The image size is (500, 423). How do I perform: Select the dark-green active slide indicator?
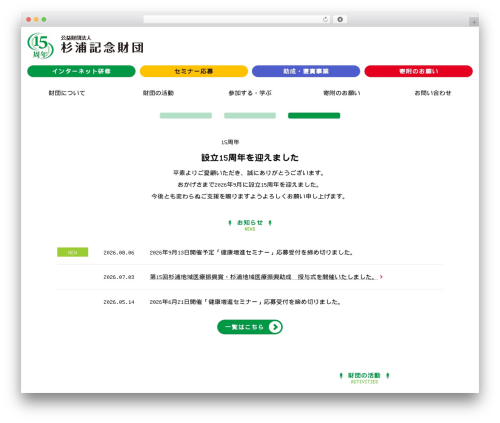pyautogui.click(x=314, y=116)
